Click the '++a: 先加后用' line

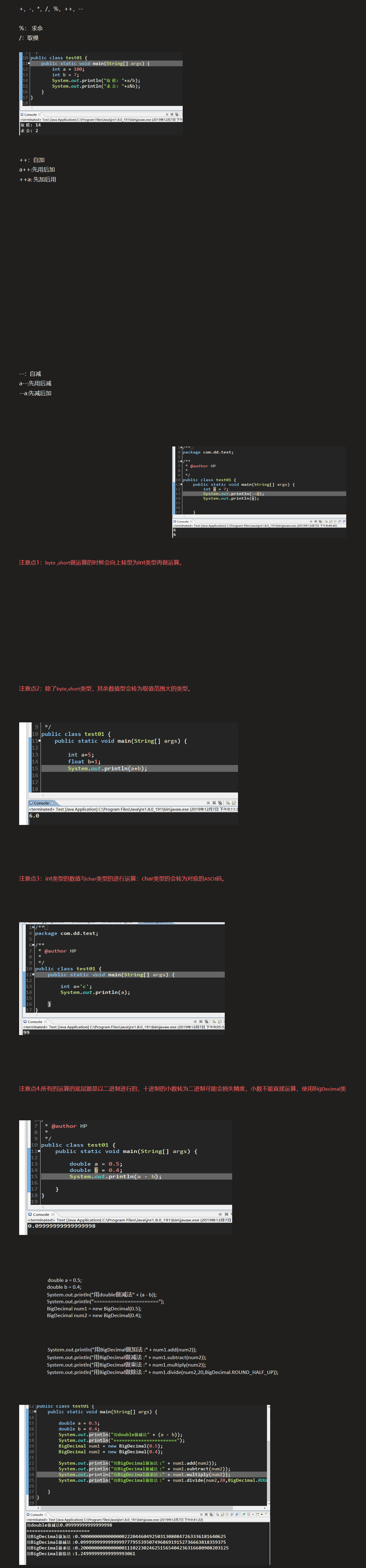pyautogui.click(x=38, y=180)
